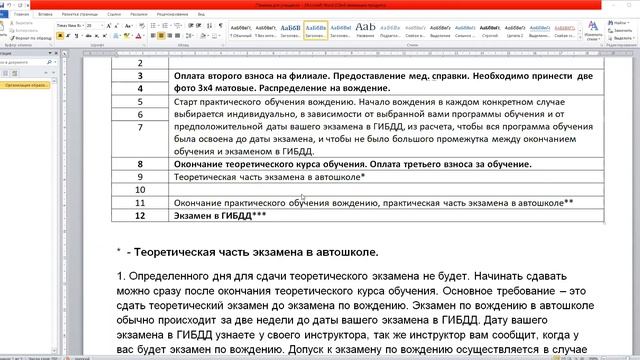
Task: Click Borders icon in Paragraph group
Action: 214,36
